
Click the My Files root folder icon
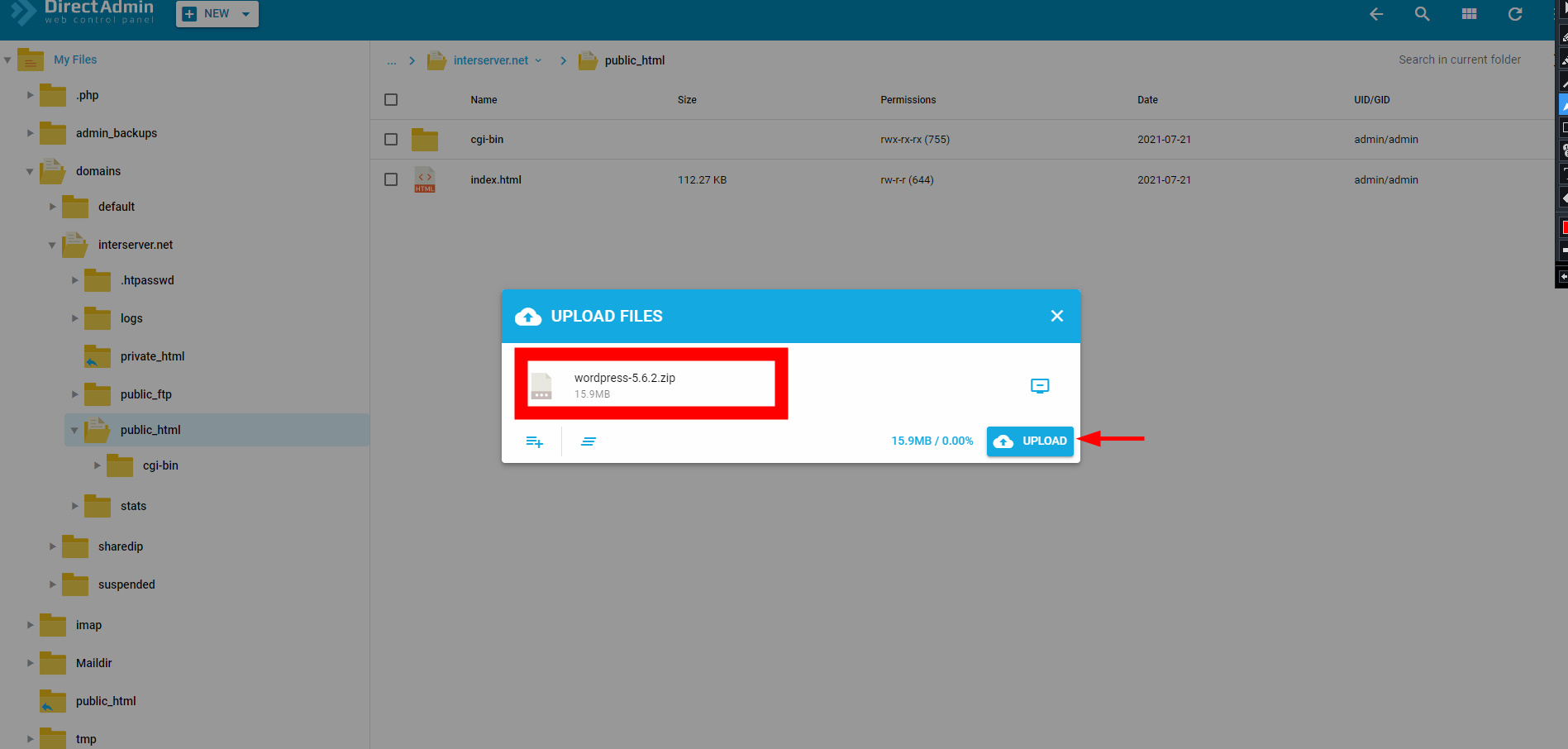(31, 60)
